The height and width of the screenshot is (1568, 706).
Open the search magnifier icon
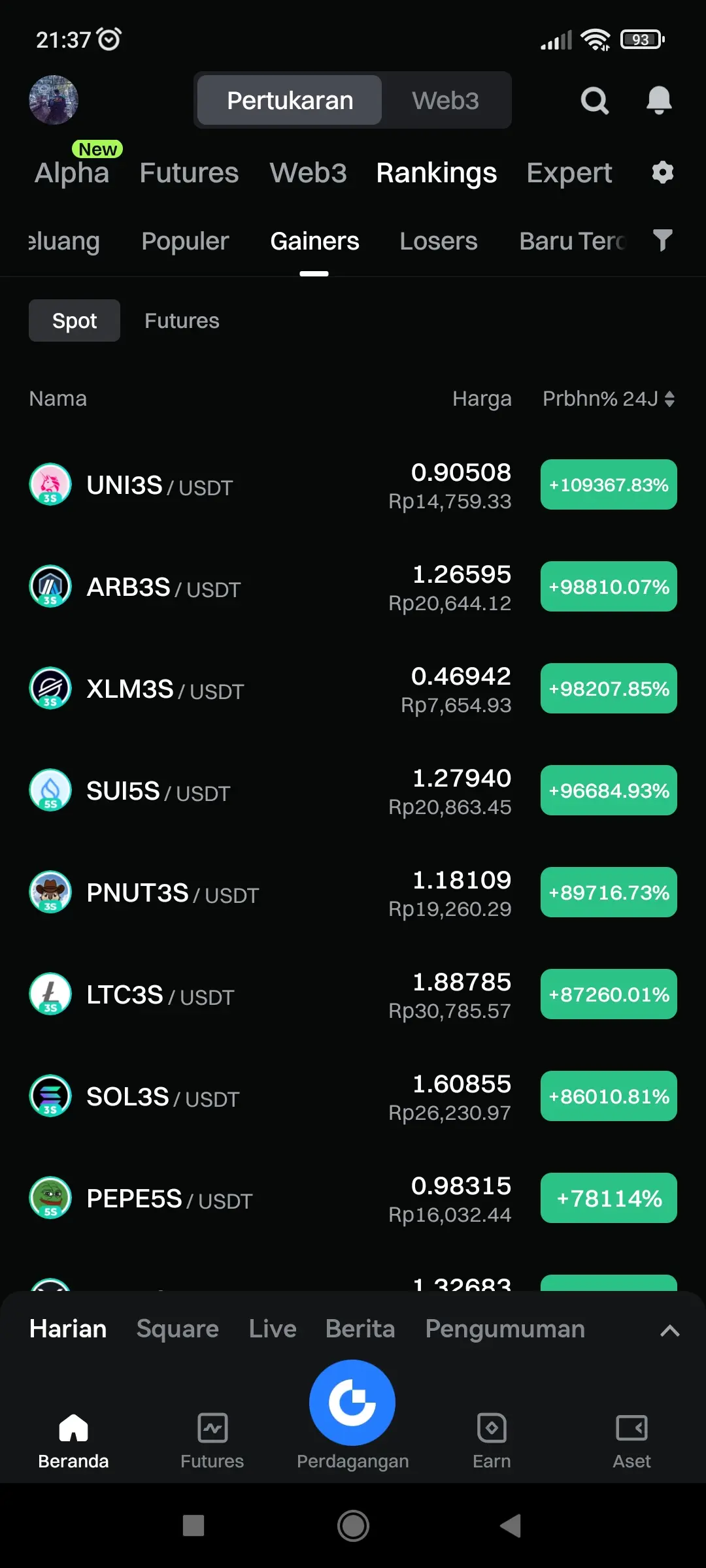pyautogui.click(x=594, y=101)
